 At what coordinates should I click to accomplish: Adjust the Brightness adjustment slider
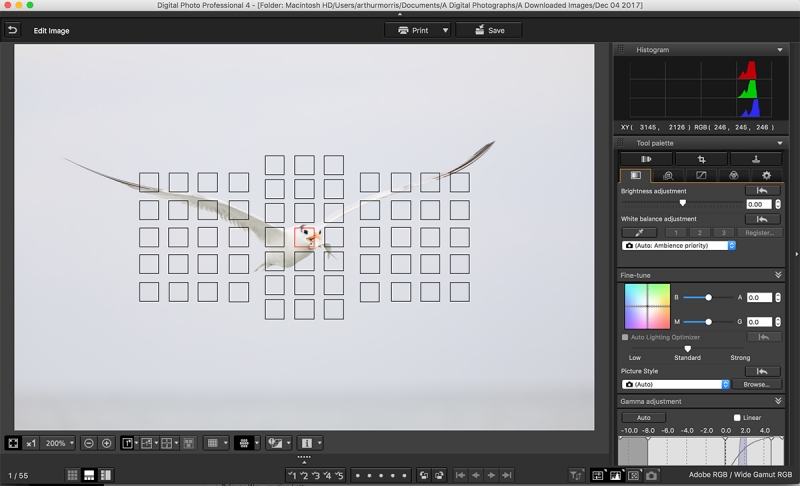click(x=682, y=203)
